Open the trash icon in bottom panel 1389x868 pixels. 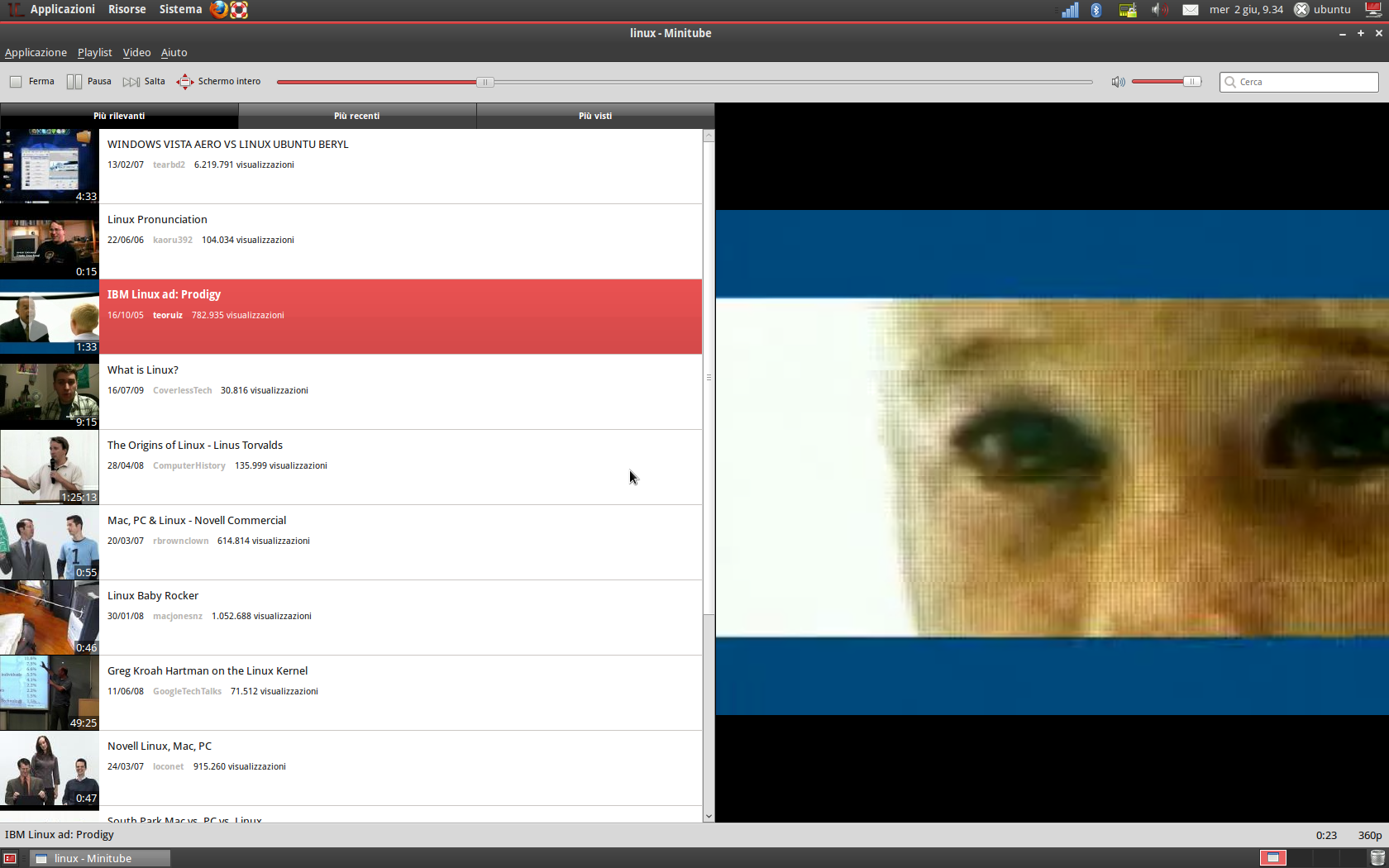coord(1377,858)
